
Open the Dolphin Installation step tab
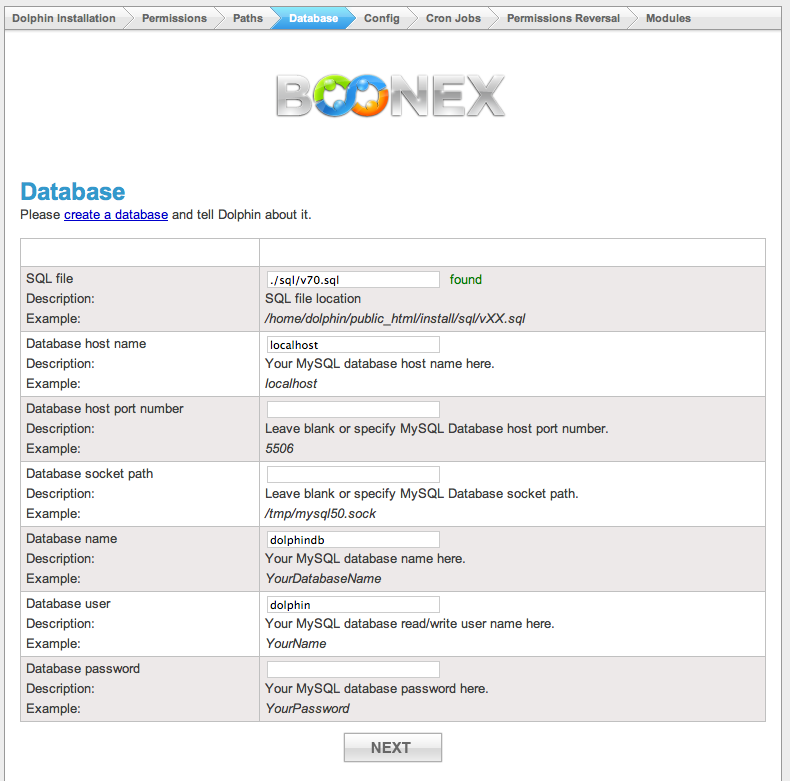63,18
